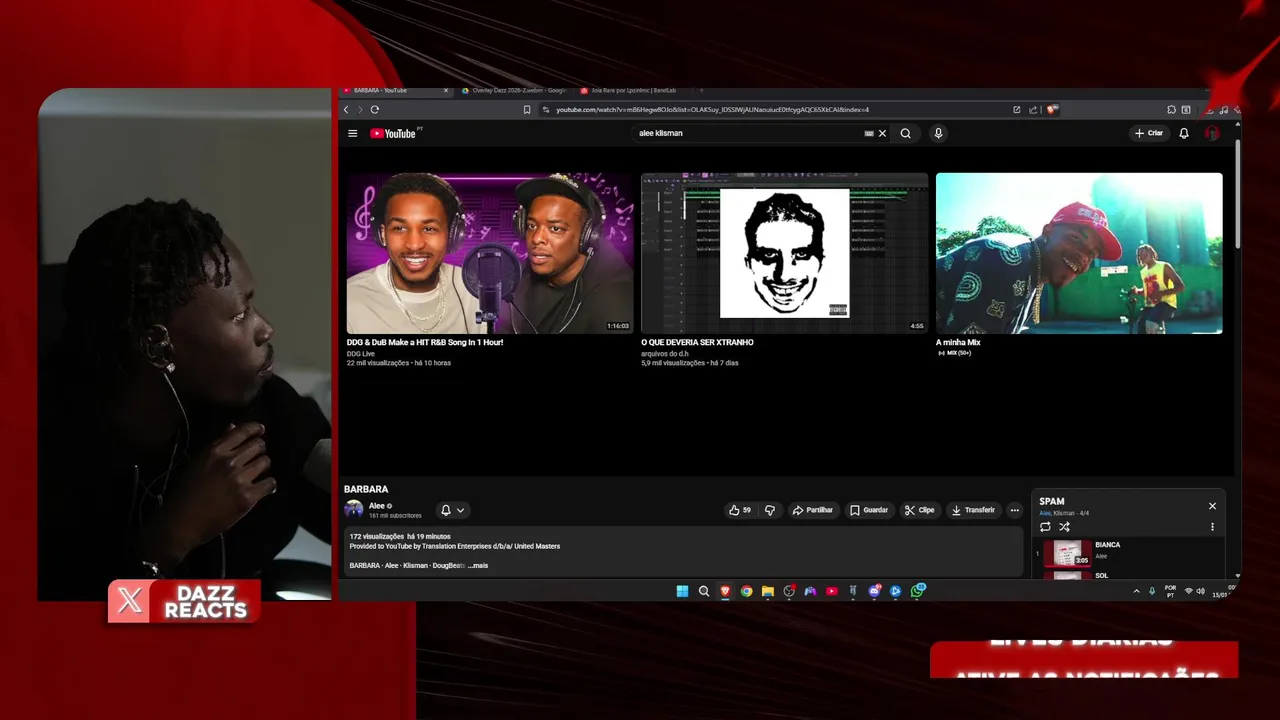Click the 'Partilhar' share button
Screen dimensions: 1280x720
(813, 510)
